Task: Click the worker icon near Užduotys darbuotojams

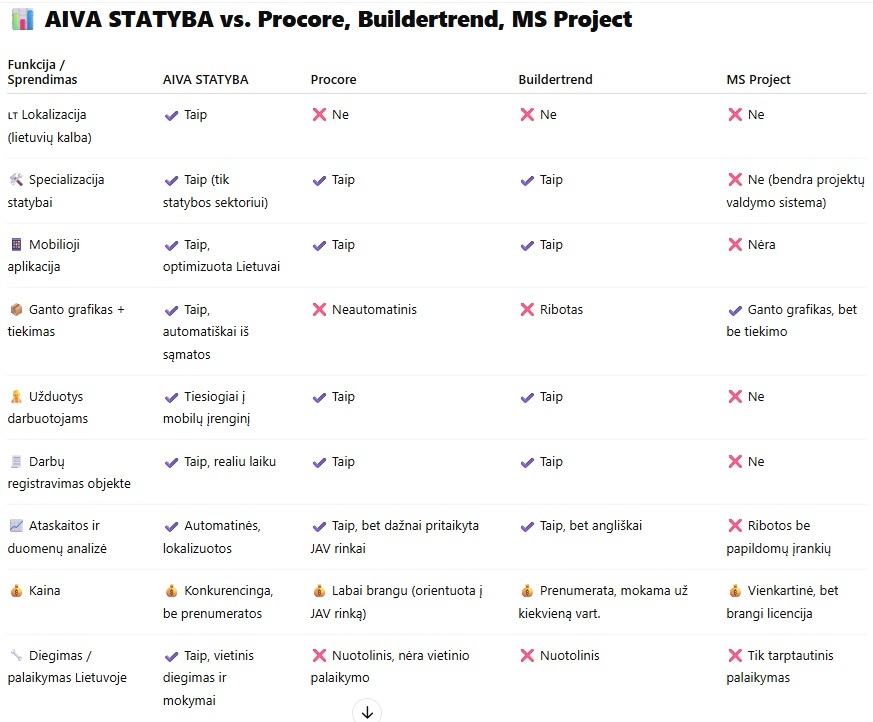Action: click(x=16, y=396)
